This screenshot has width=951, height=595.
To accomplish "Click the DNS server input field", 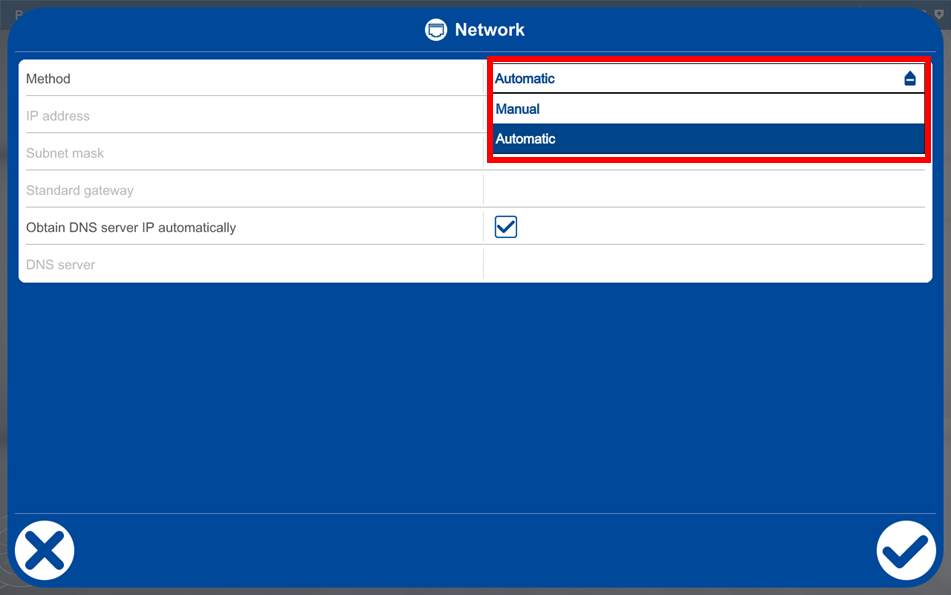I will click(704, 265).
